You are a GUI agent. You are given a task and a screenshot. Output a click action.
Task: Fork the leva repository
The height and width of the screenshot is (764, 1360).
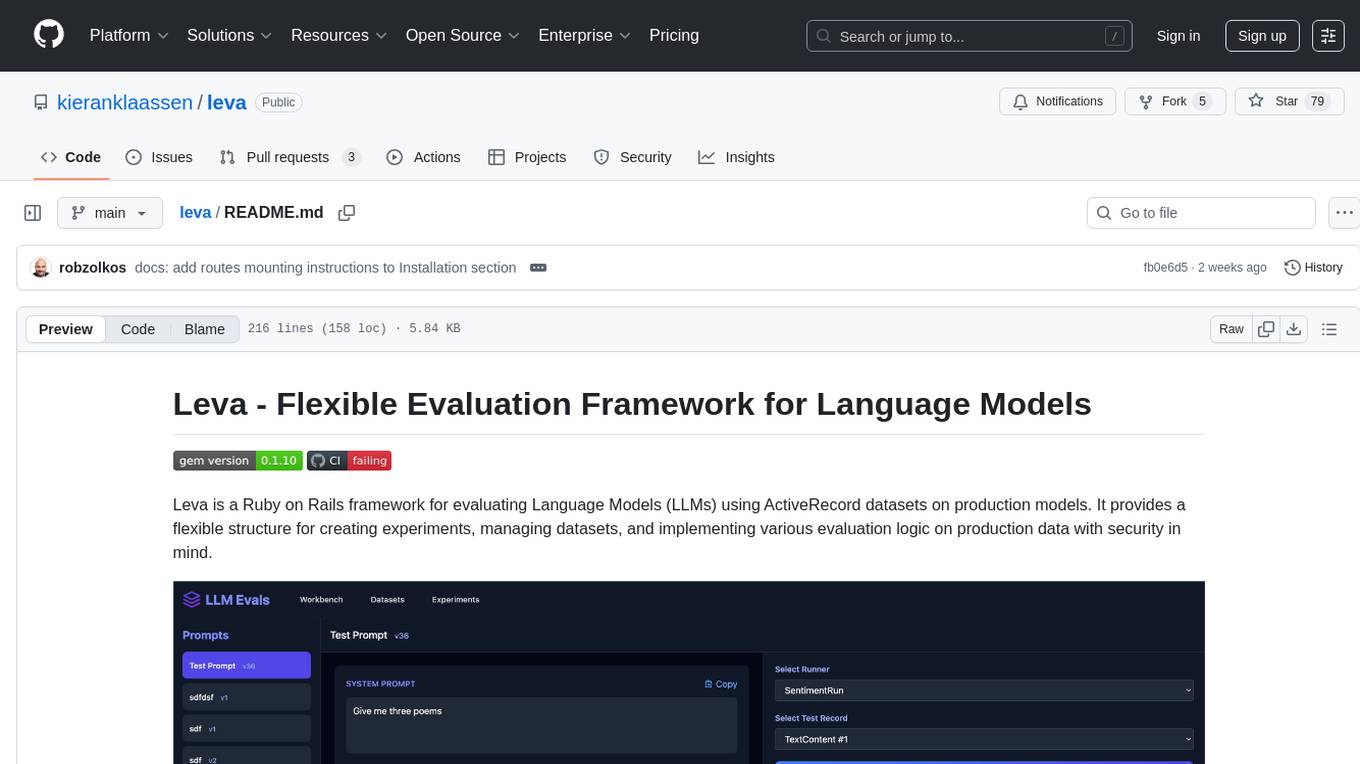tap(1175, 101)
